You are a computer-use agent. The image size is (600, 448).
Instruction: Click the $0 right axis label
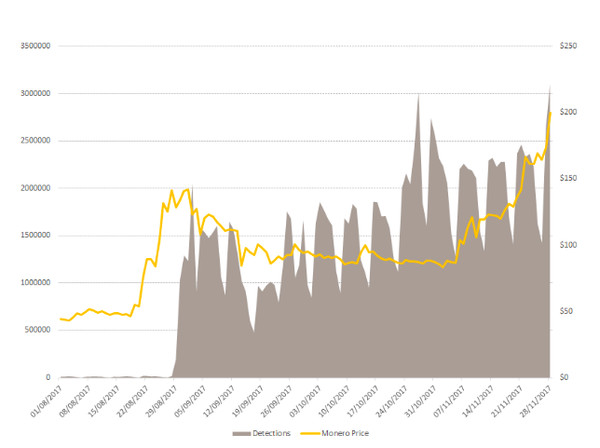563,377
